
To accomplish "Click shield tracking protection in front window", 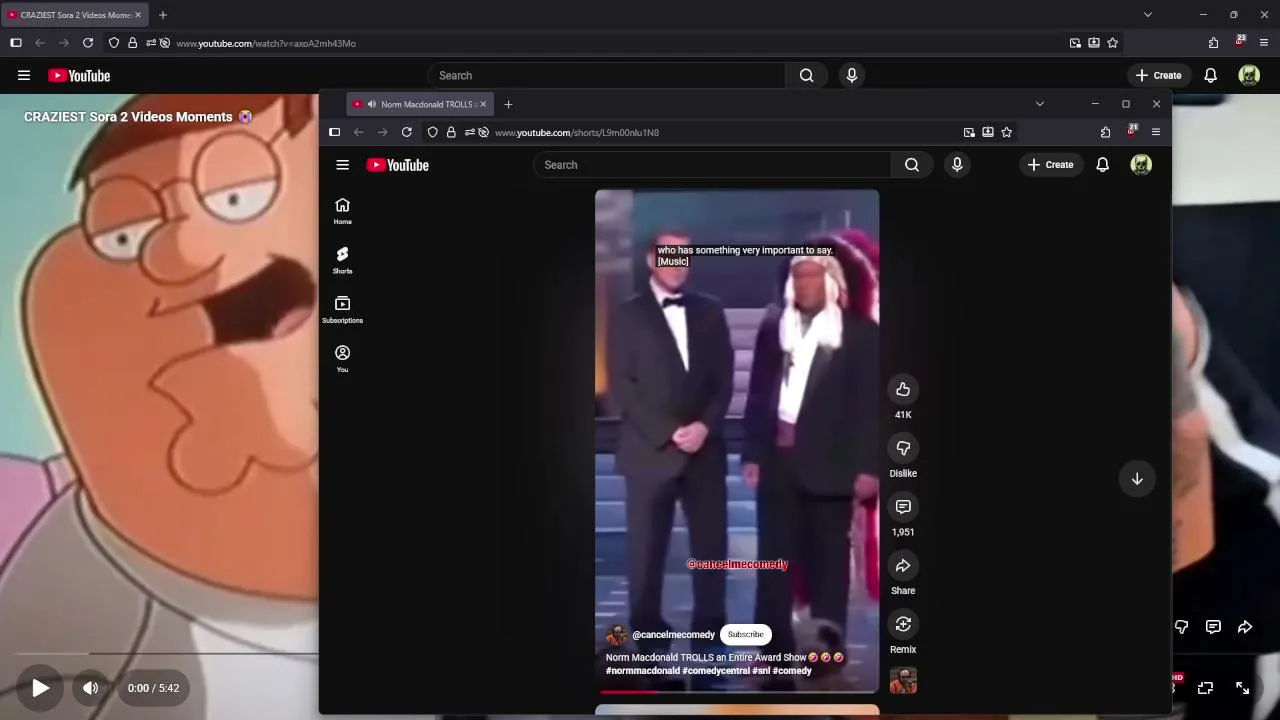I will pyautogui.click(x=432, y=132).
